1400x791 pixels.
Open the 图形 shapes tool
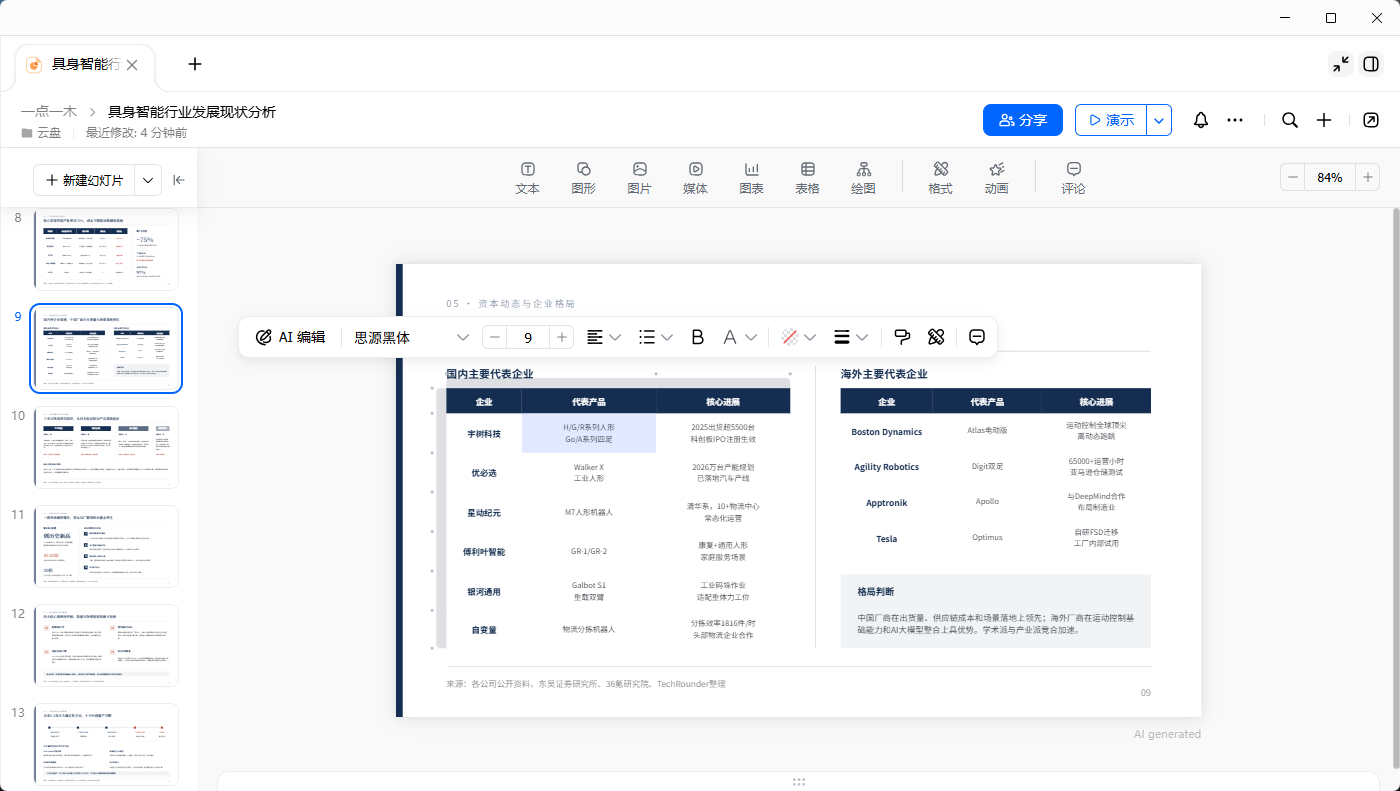583,178
